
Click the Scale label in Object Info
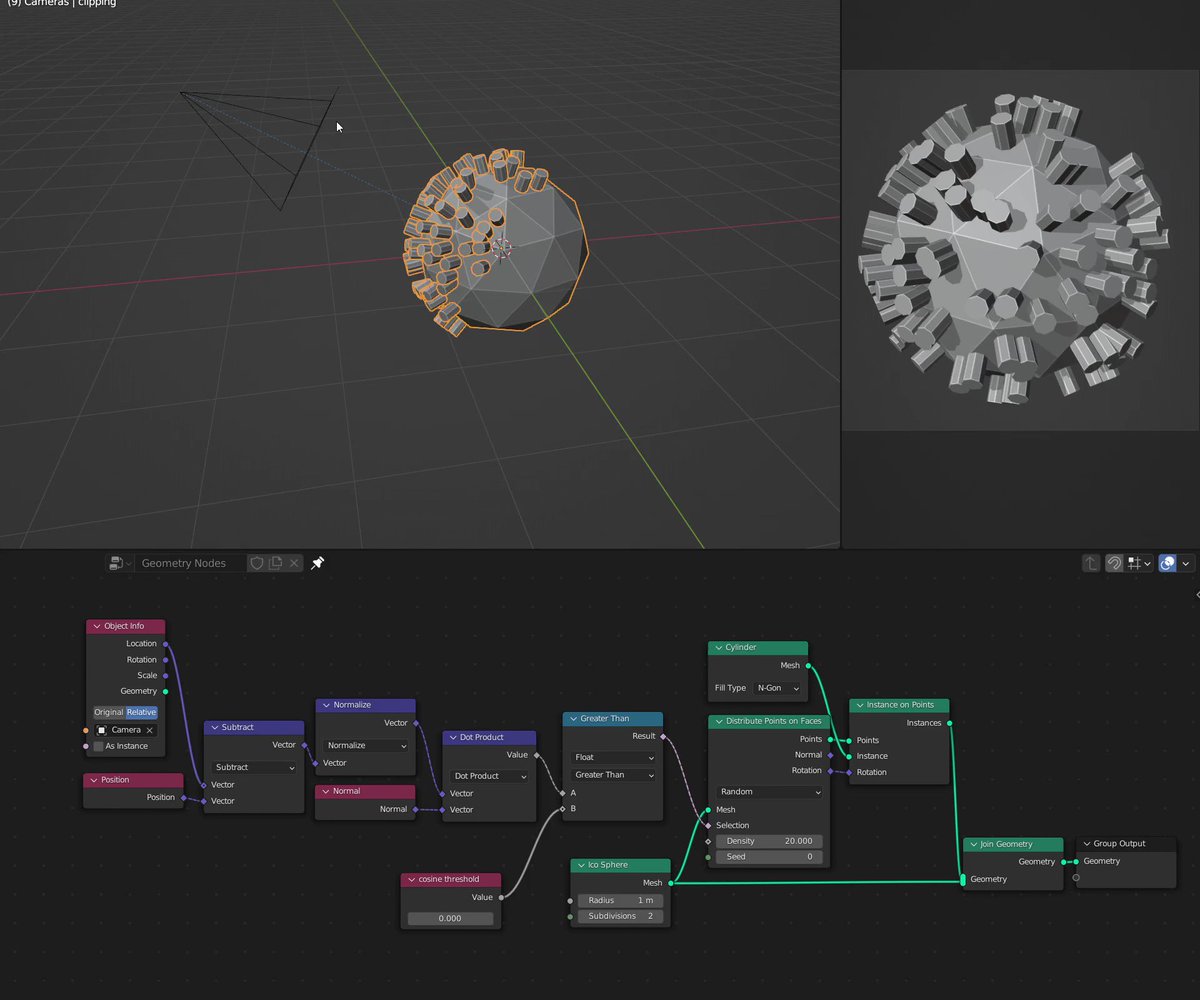(x=147, y=675)
